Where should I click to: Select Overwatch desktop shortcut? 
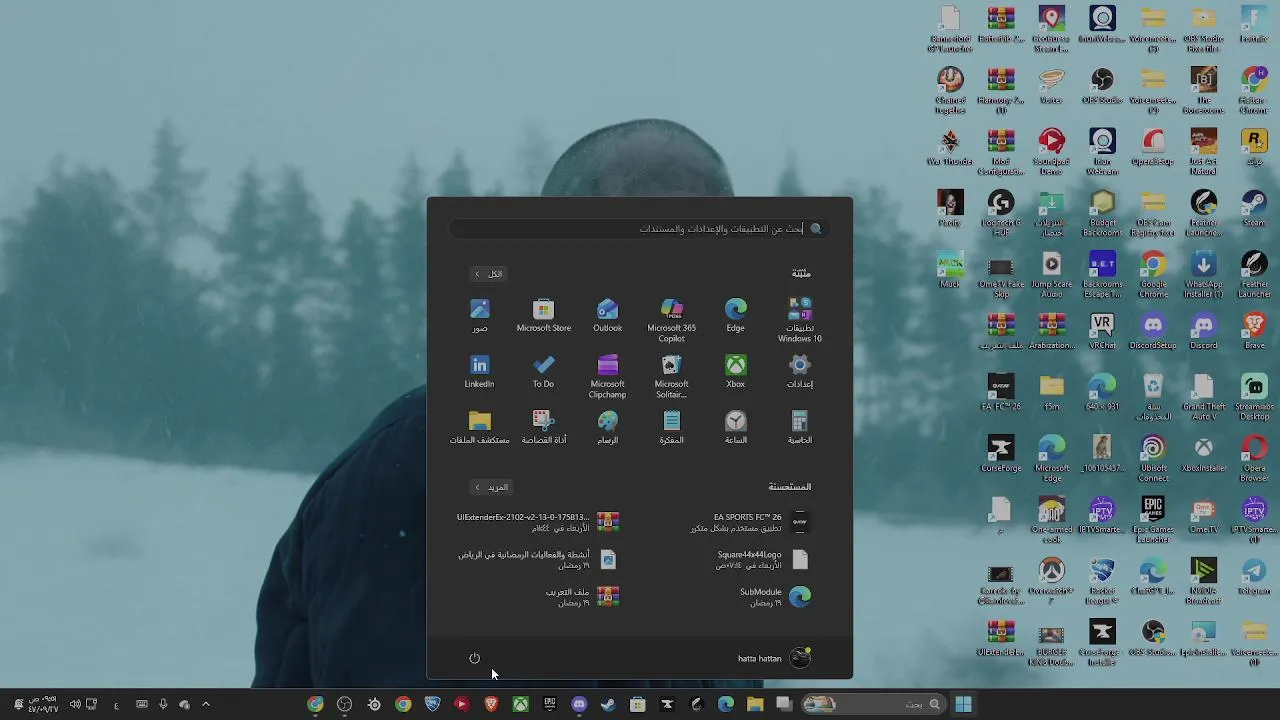(1051, 580)
